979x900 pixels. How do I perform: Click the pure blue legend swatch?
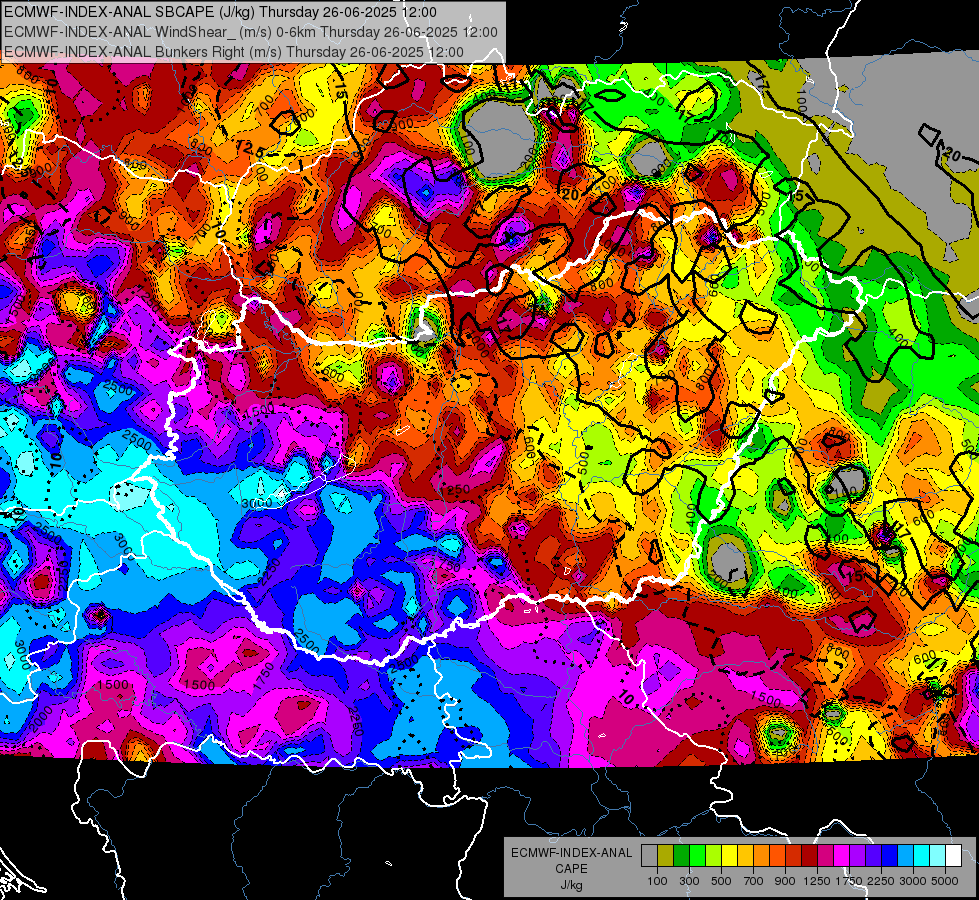tap(890, 856)
